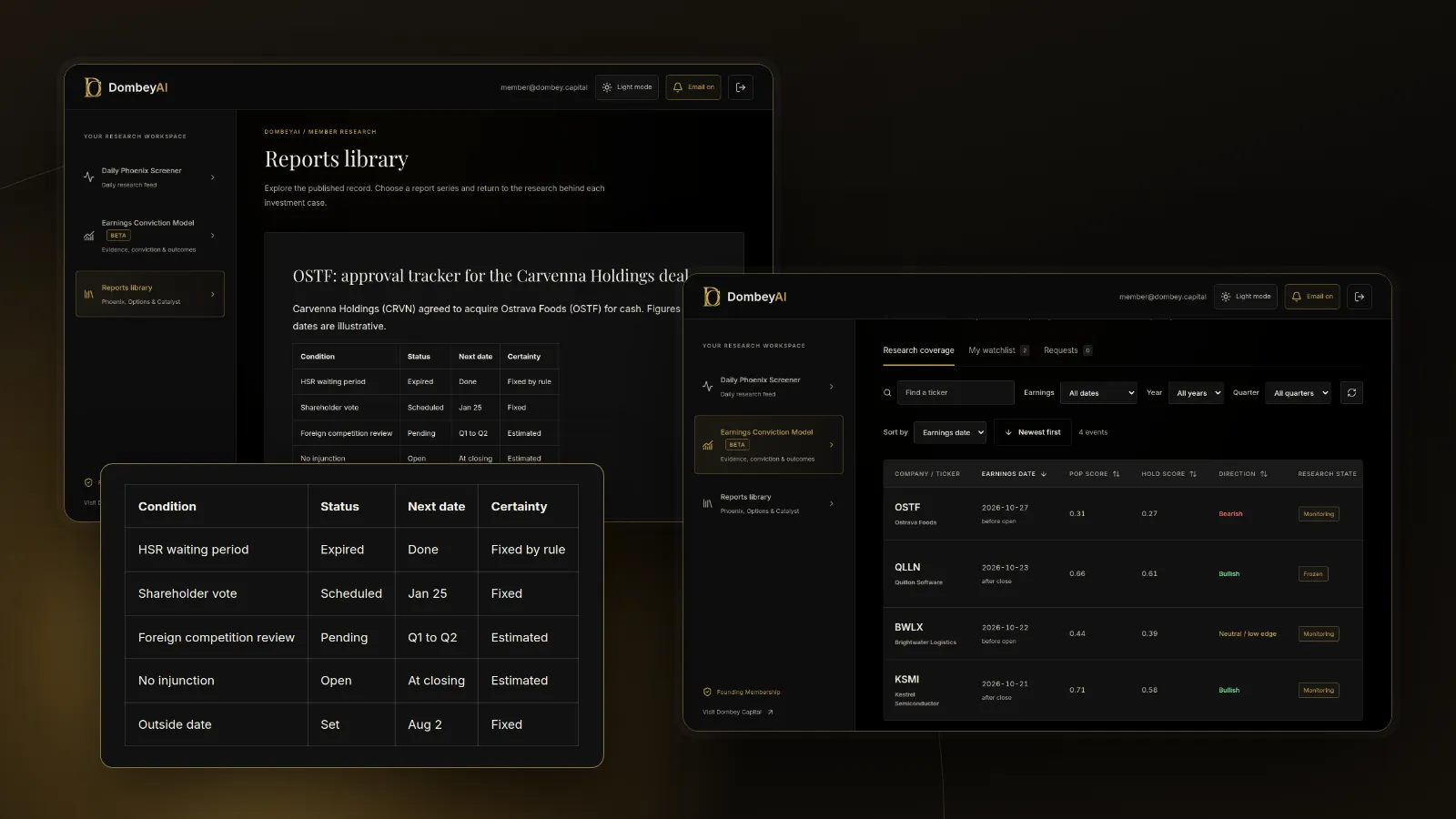Click the Reports library books icon, front window

707,503
